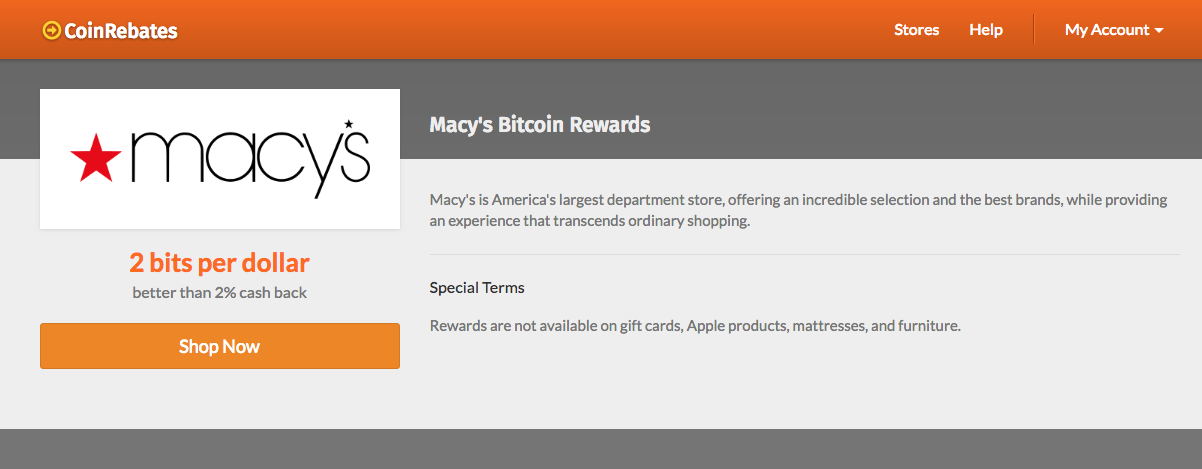This screenshot has width=1202, height=469.
Task: Click the caret arrow beside My Account
Action: point(1159,31)
